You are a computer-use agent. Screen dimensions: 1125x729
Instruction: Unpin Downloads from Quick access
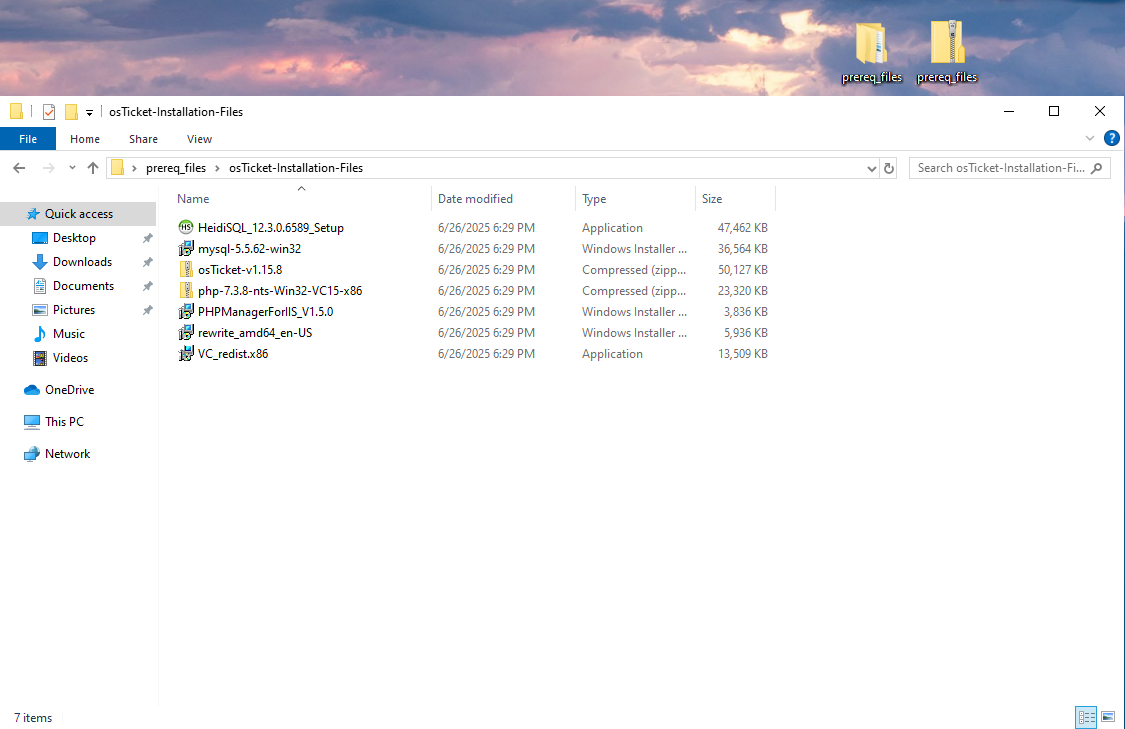point(147,262)
